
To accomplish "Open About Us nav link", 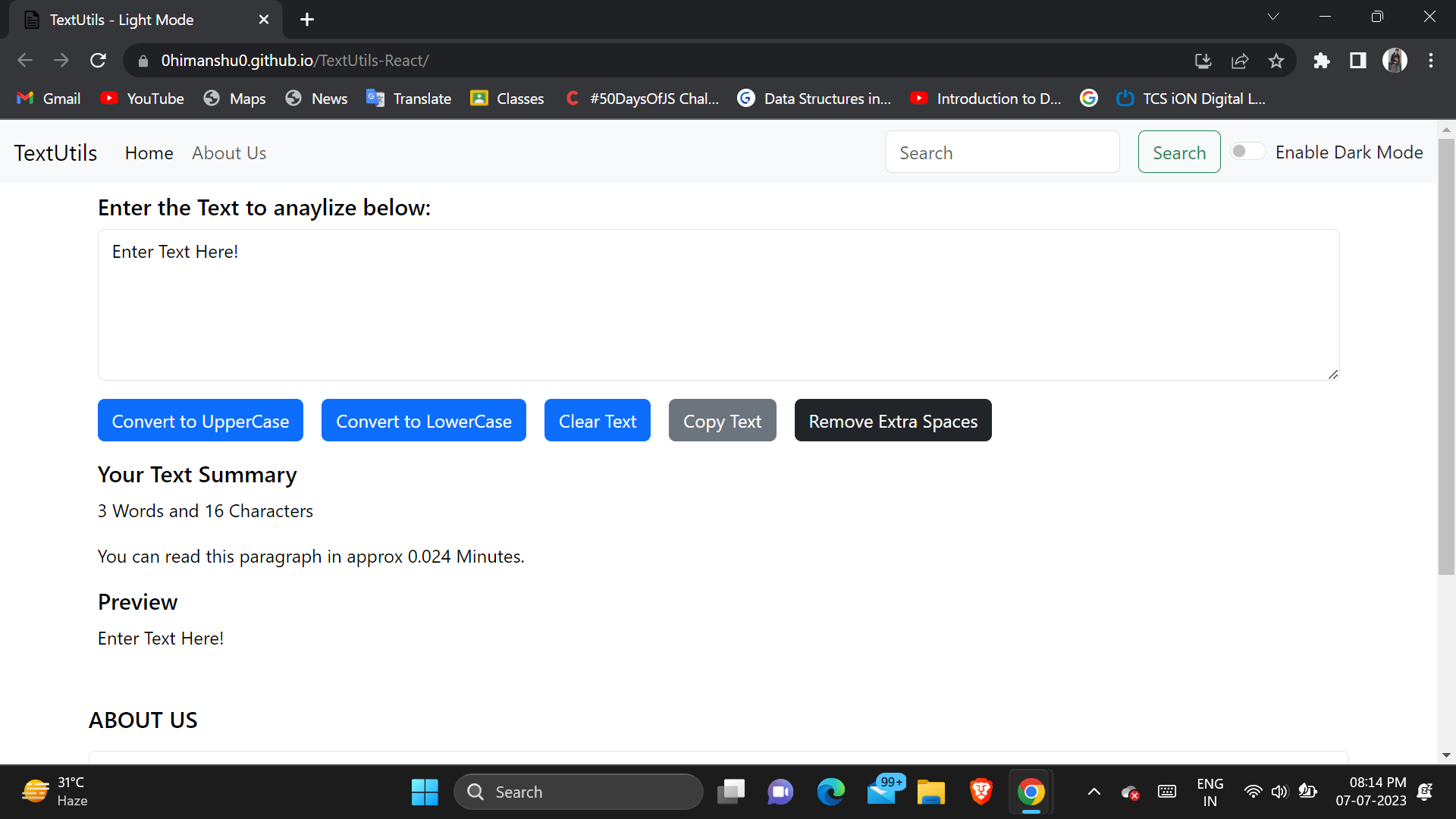I will pyautogui.click(x=229, y=153).
